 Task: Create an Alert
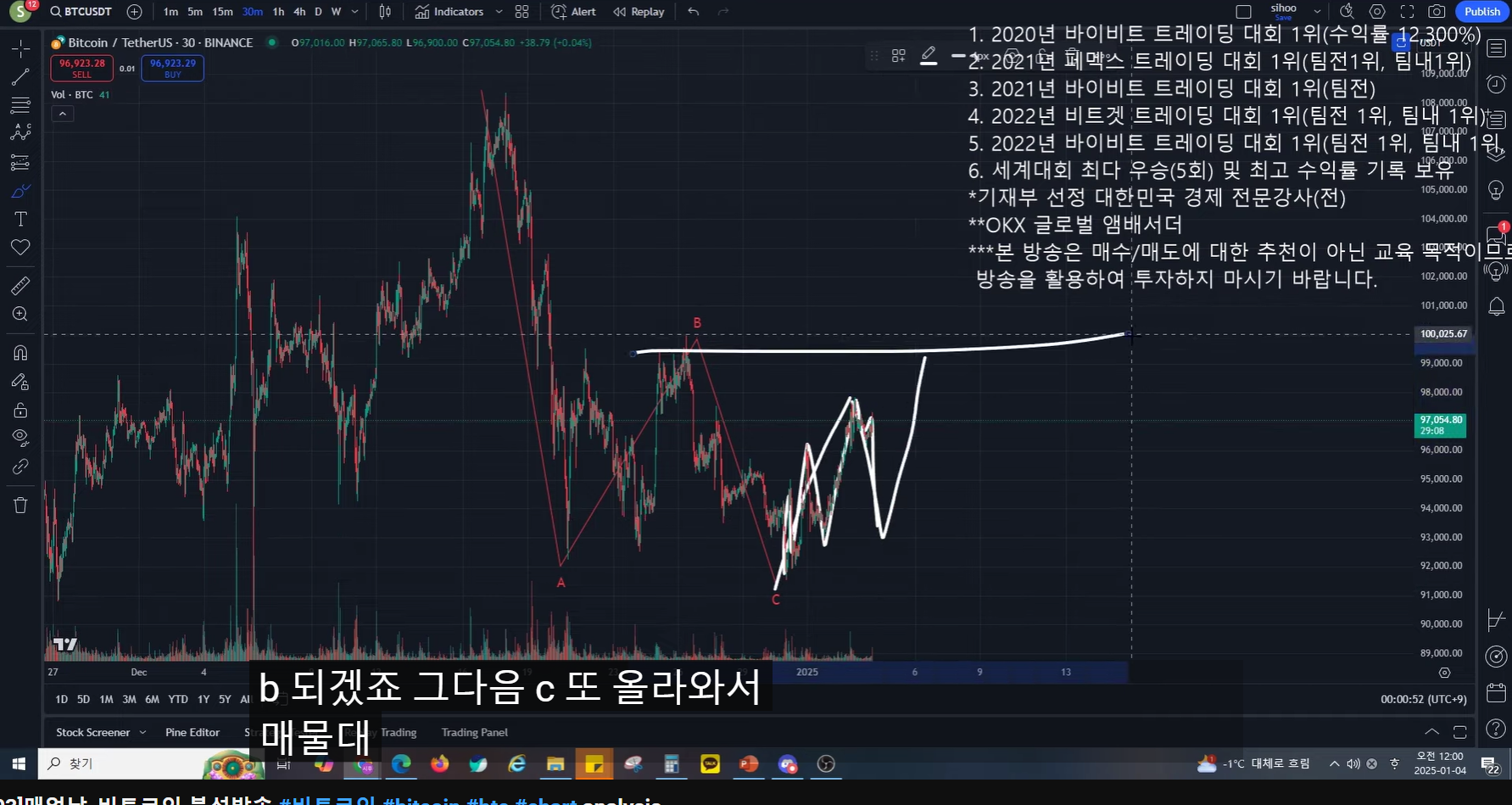pos(573,12)
